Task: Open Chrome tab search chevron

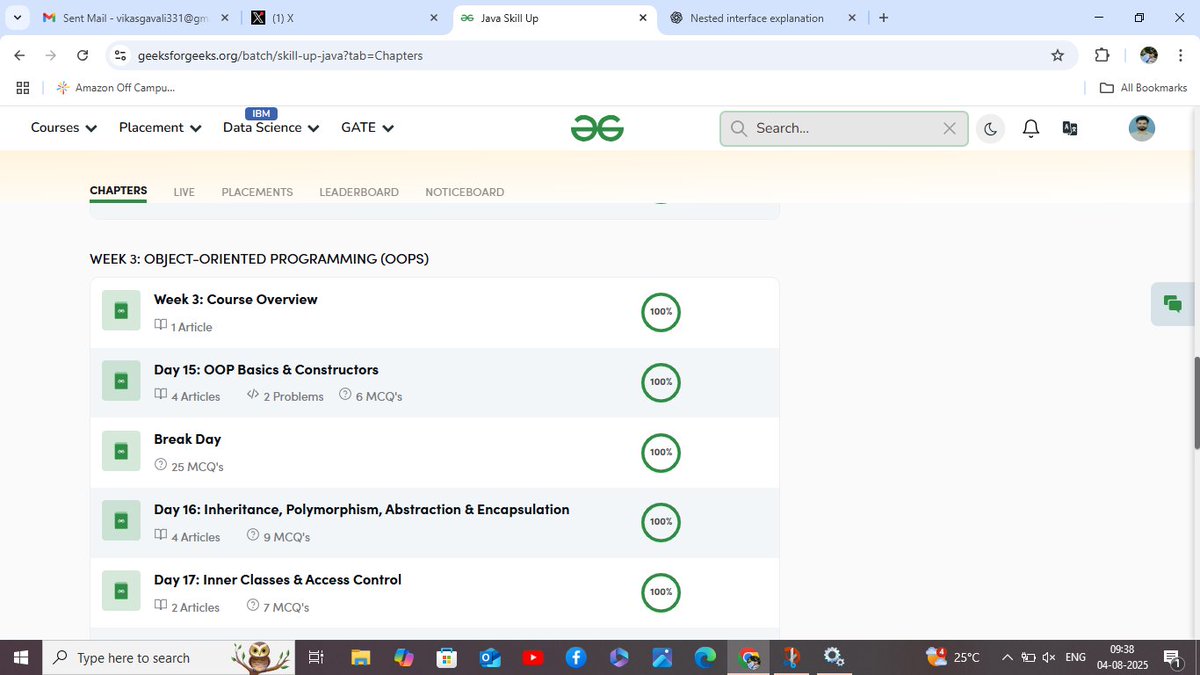Action: (x=17, y=18)
